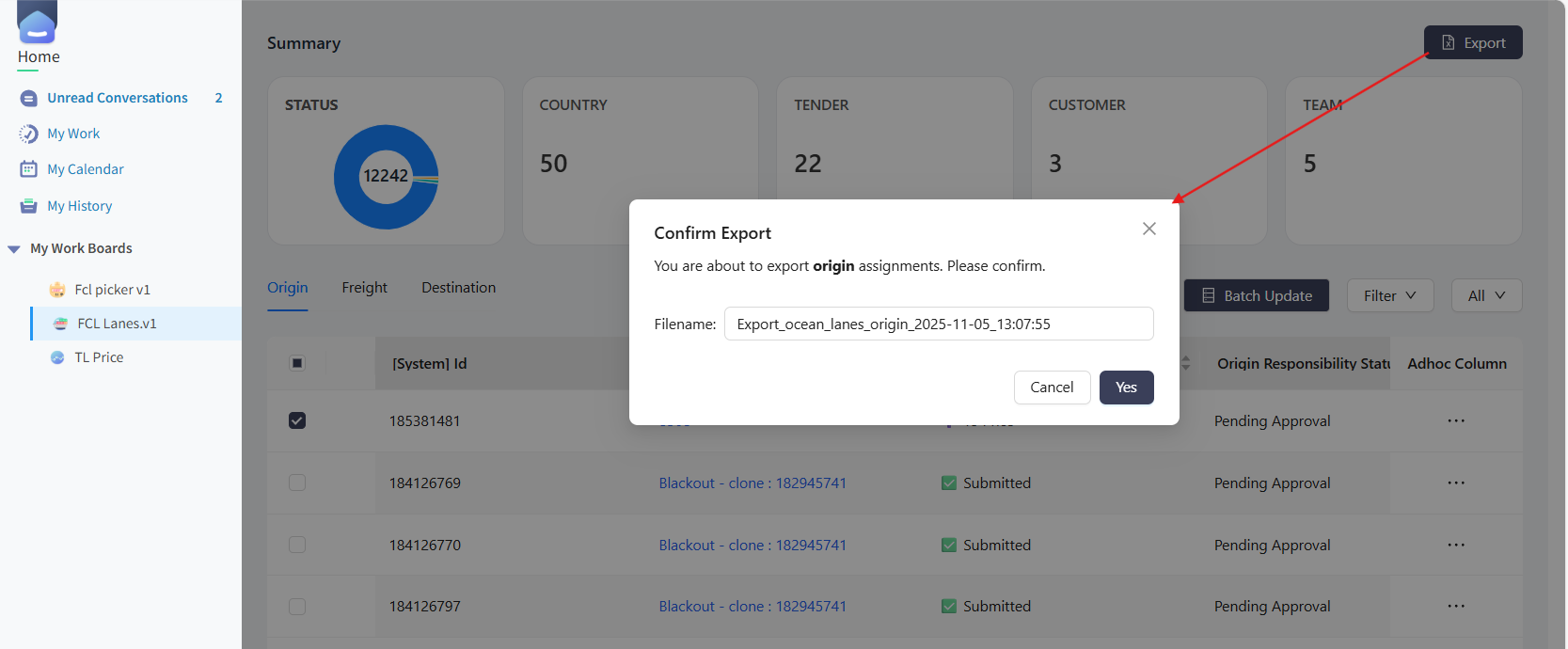Check the row 184126770 checkbox
Screen dimensions: 1568x649
tap(297, 545)
